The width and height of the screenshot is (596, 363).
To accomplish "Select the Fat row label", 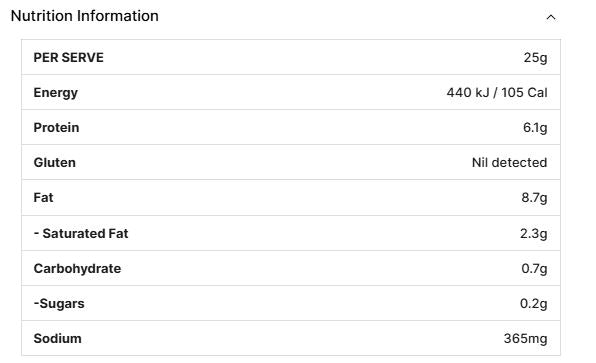I will 43,197.
